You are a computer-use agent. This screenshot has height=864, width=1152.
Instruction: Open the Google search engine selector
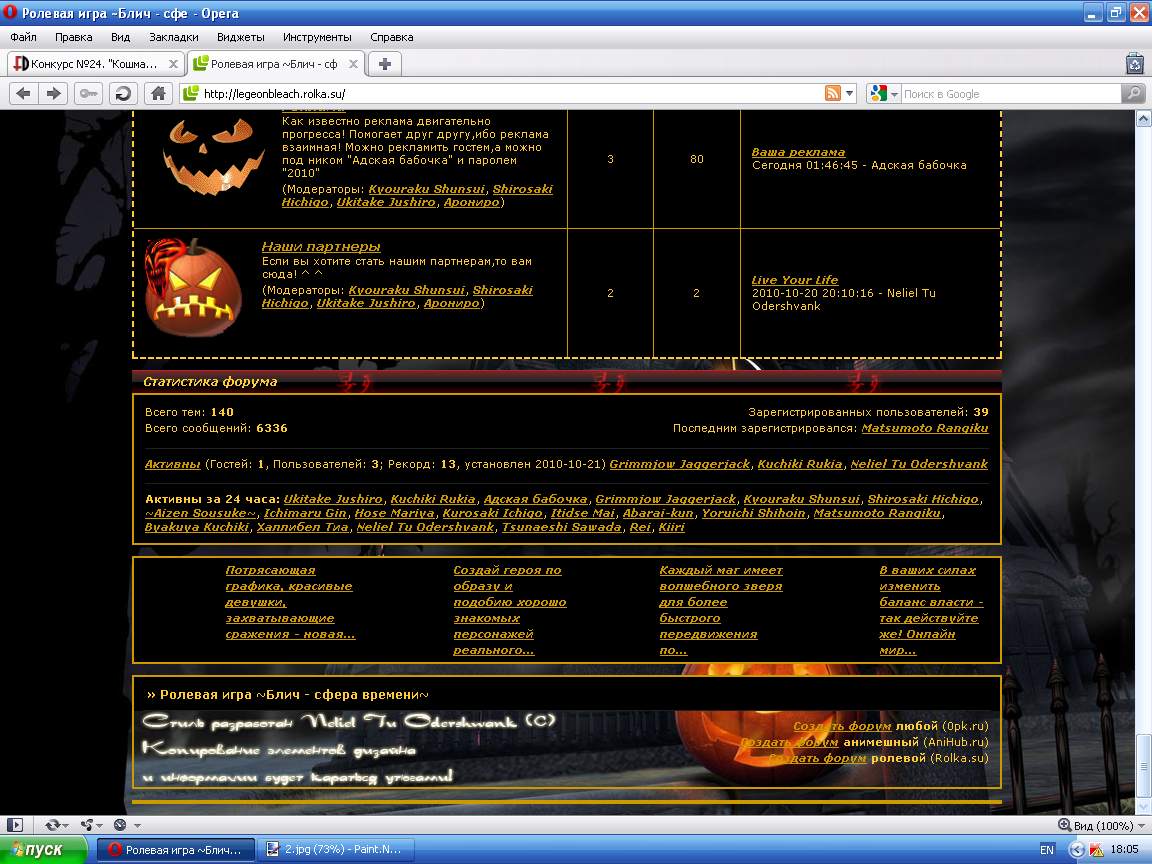point(884,93)
